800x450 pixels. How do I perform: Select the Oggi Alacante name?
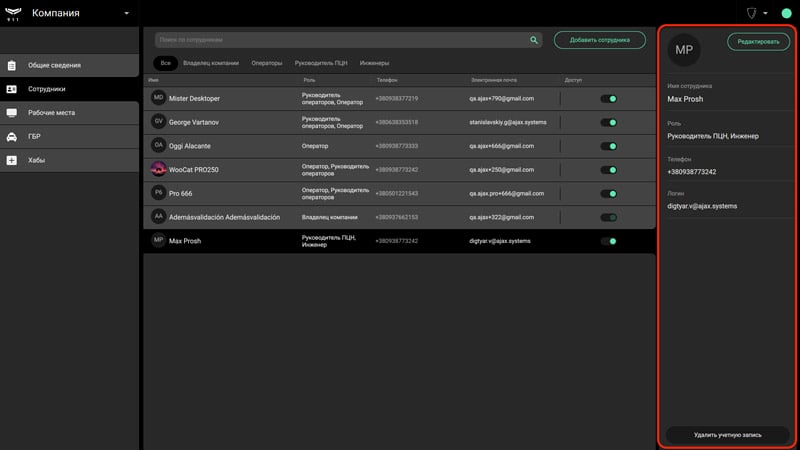click(190, 146)
